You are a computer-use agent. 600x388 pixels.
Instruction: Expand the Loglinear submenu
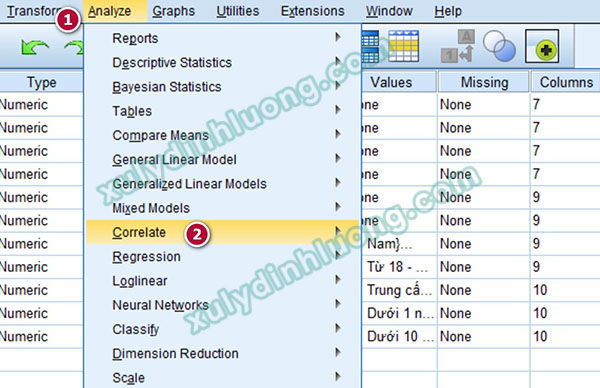[x=222, y=281]
